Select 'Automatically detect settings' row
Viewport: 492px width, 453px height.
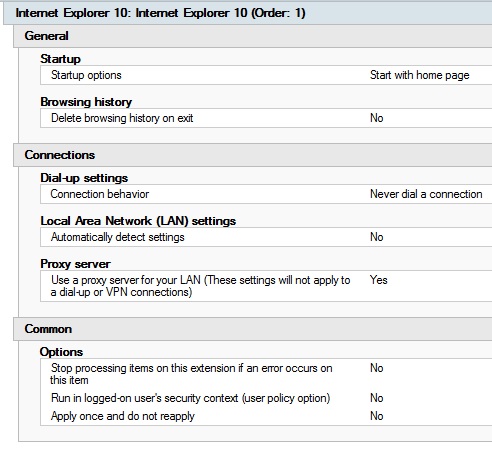[x=266, y=237]
